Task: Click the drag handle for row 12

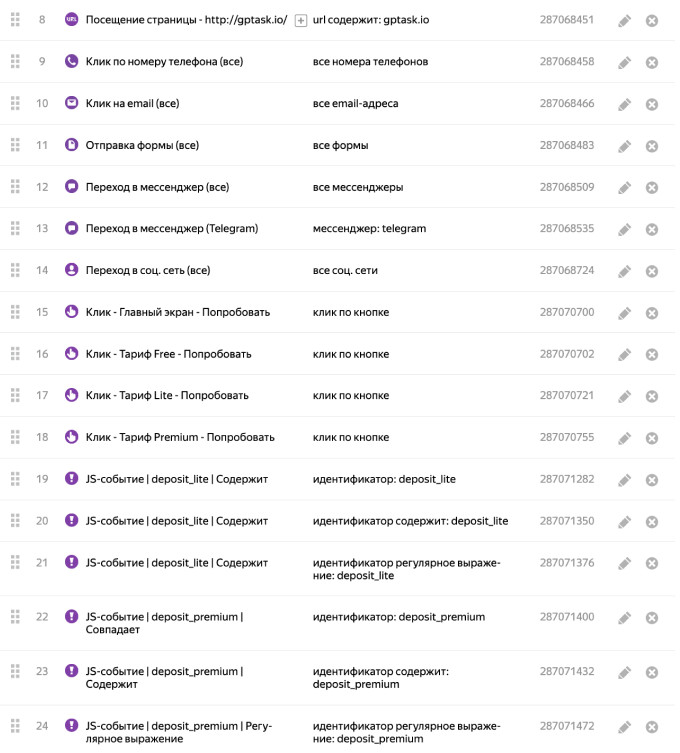Action: 15,187
